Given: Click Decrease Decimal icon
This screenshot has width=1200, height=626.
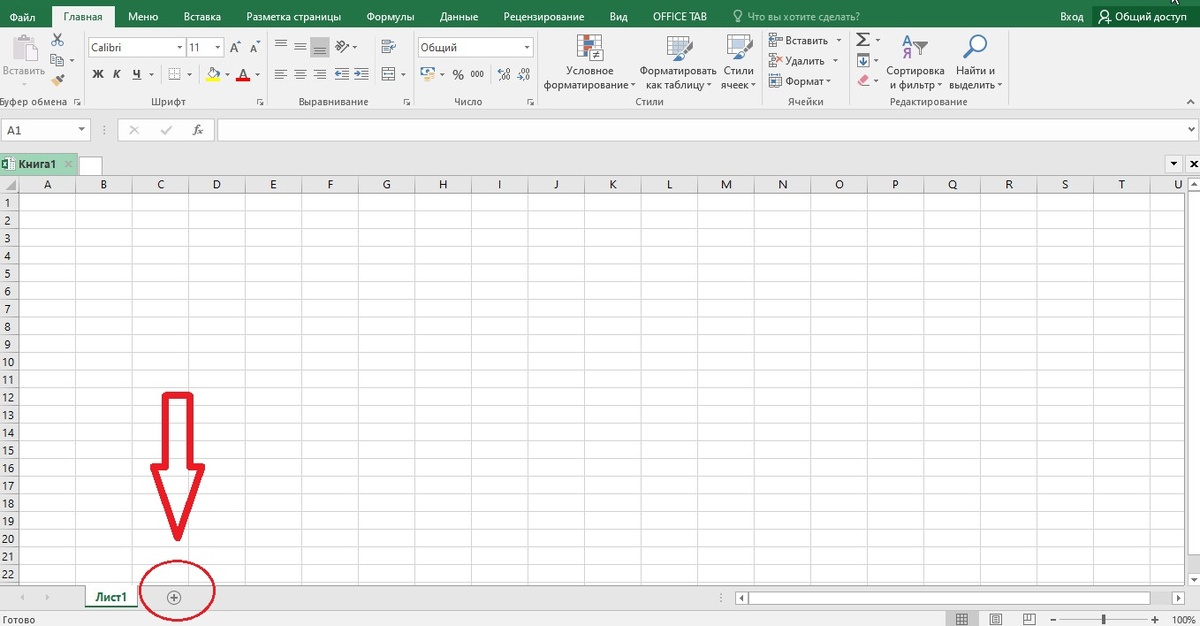Looking at the screenshot, I should tap(523, 74).
